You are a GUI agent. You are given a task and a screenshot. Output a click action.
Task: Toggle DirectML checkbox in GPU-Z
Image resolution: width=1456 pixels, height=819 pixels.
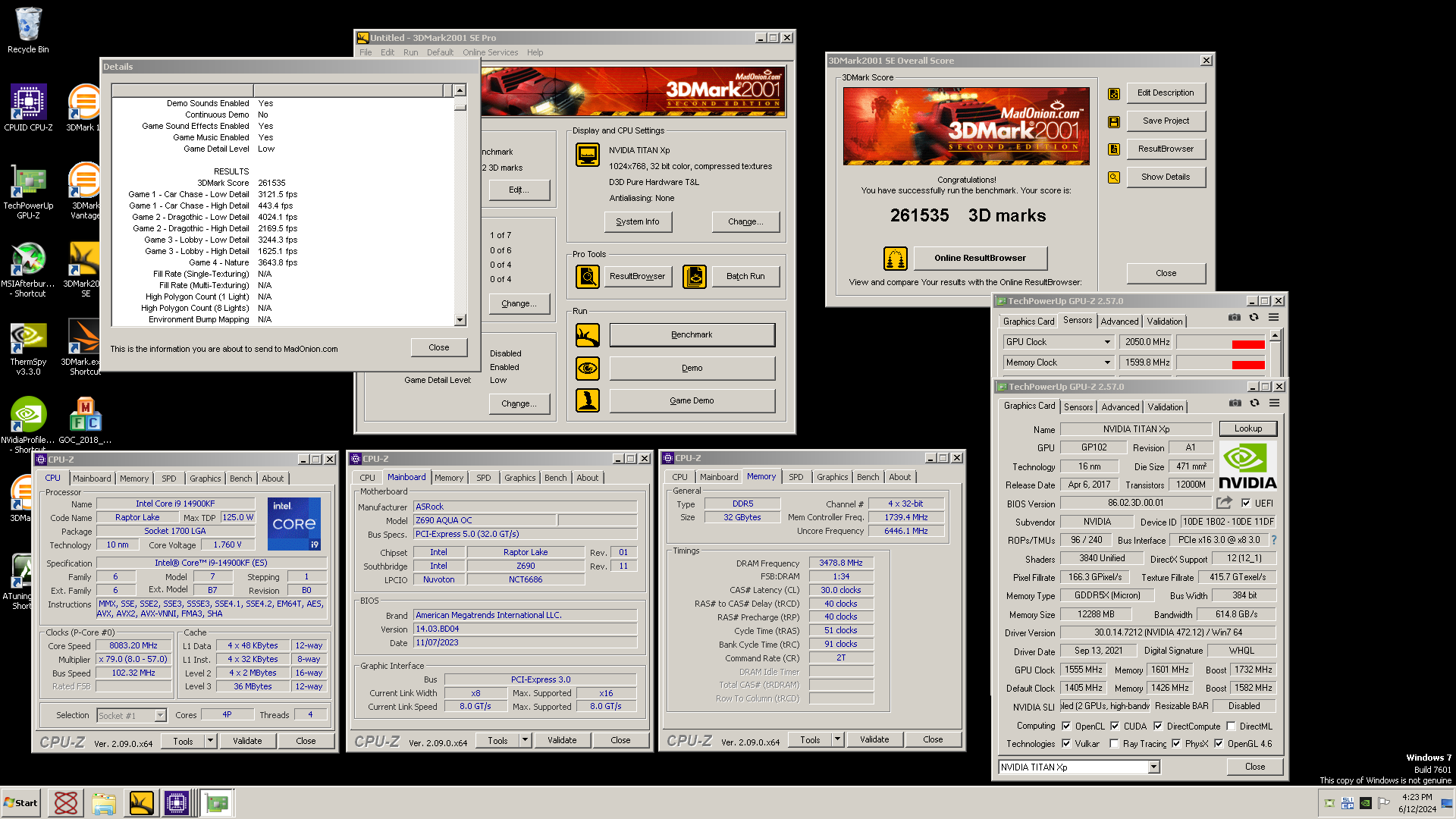[1231, 726]
